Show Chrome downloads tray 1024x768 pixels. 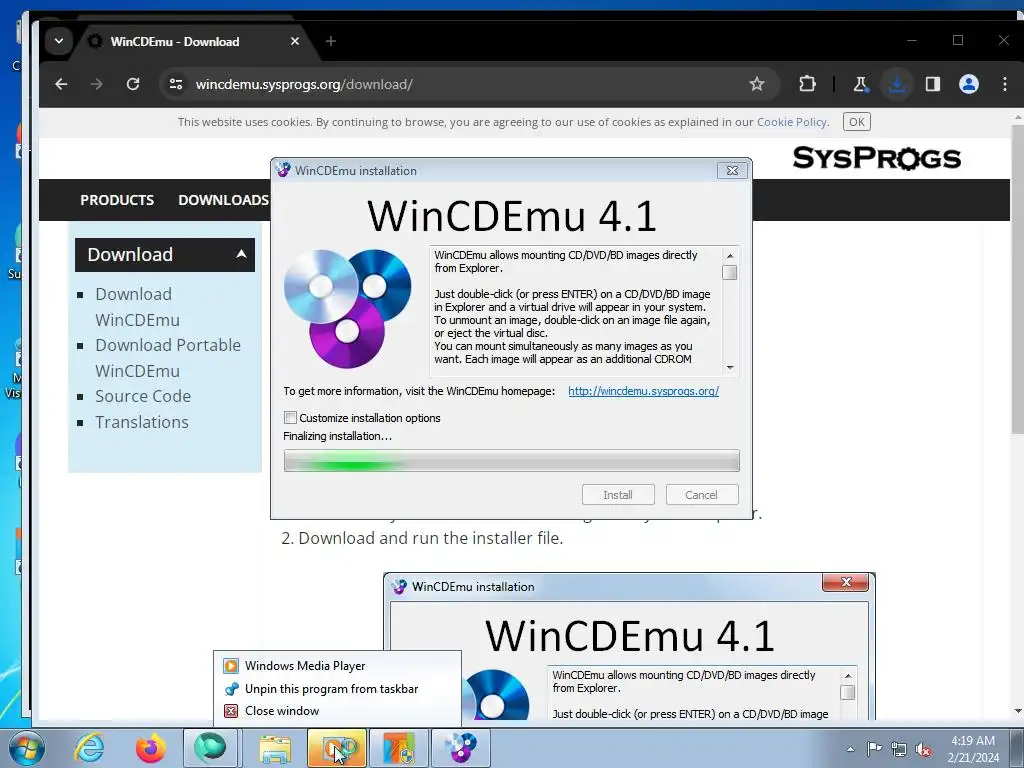(x=897, y=84)
